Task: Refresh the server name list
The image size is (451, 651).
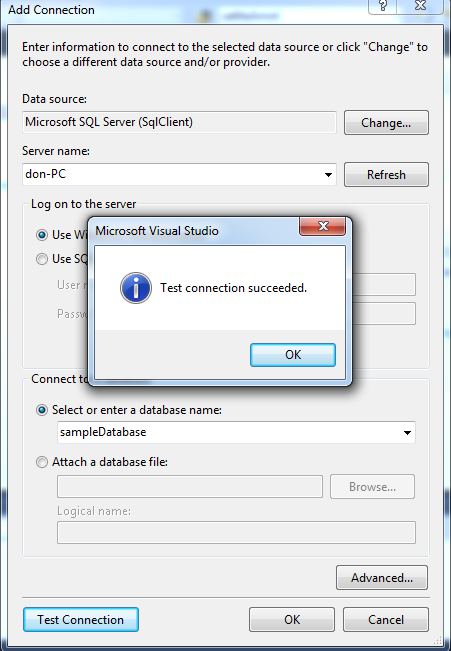Action: click(x=386, y=174)
